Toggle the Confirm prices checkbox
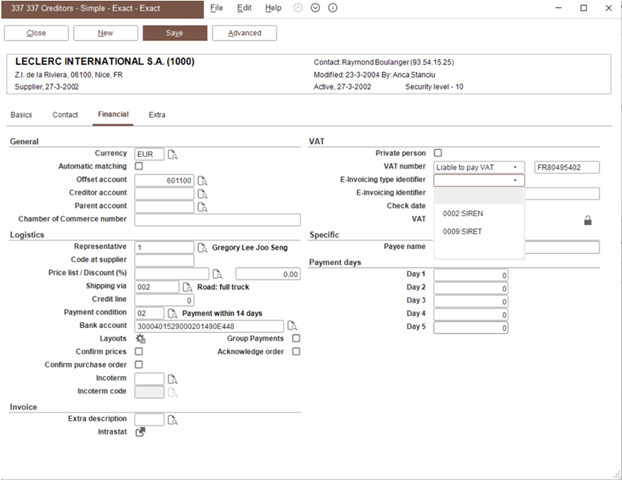Viewport: 622px width, 480px height. [x=139, y=351]
